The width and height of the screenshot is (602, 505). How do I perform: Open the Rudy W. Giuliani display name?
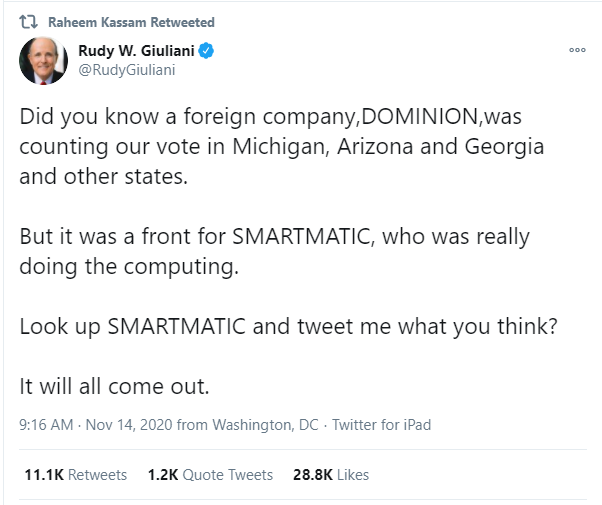point(136,51)
